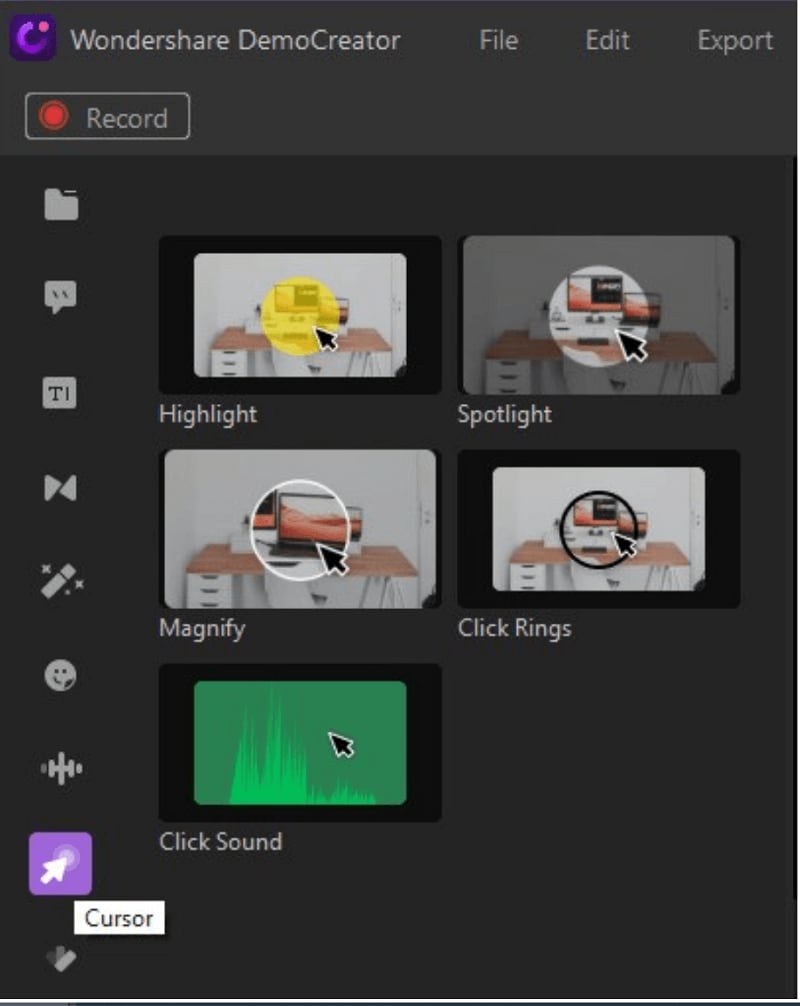The image size is (800, 1006).
Task: Select the Click Sound effect thumbnail
Action: [300, 742]
